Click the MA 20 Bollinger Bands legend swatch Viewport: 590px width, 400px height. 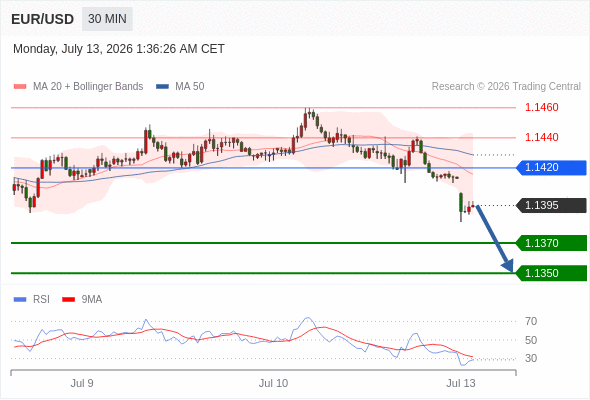click(20, 87)
